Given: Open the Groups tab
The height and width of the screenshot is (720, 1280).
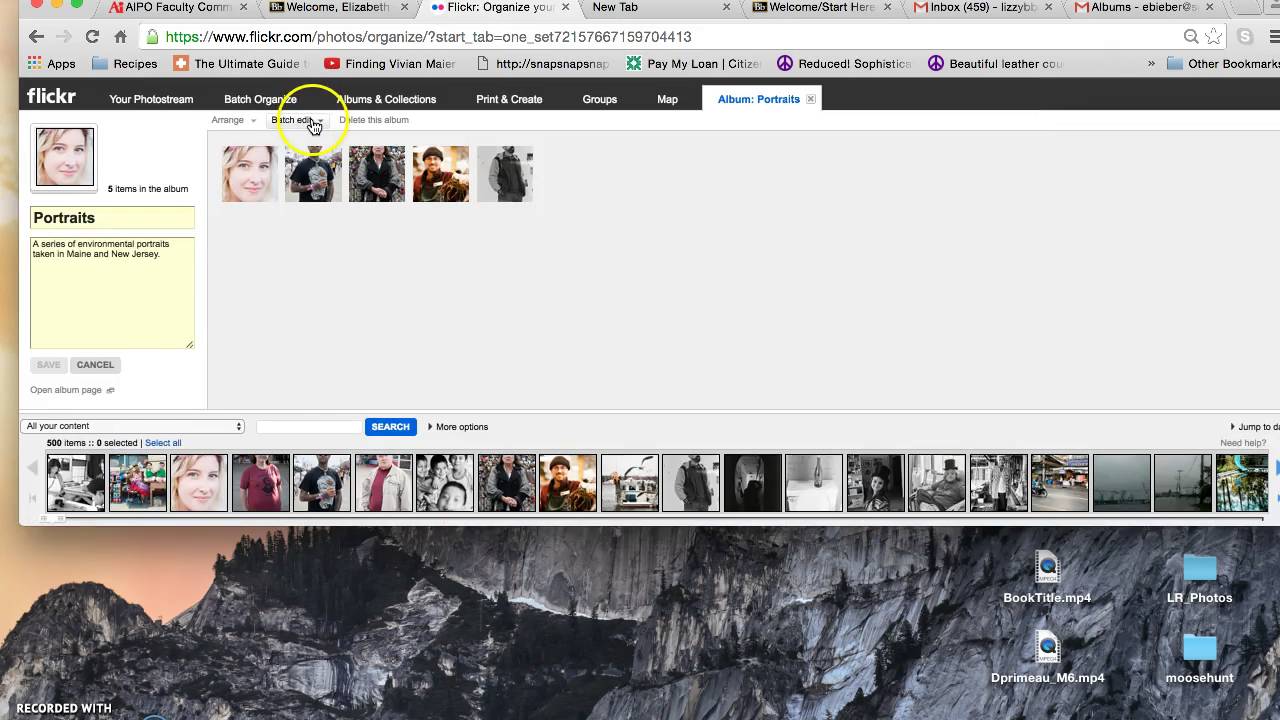Looking at the screenshot, I should point(600,99).
